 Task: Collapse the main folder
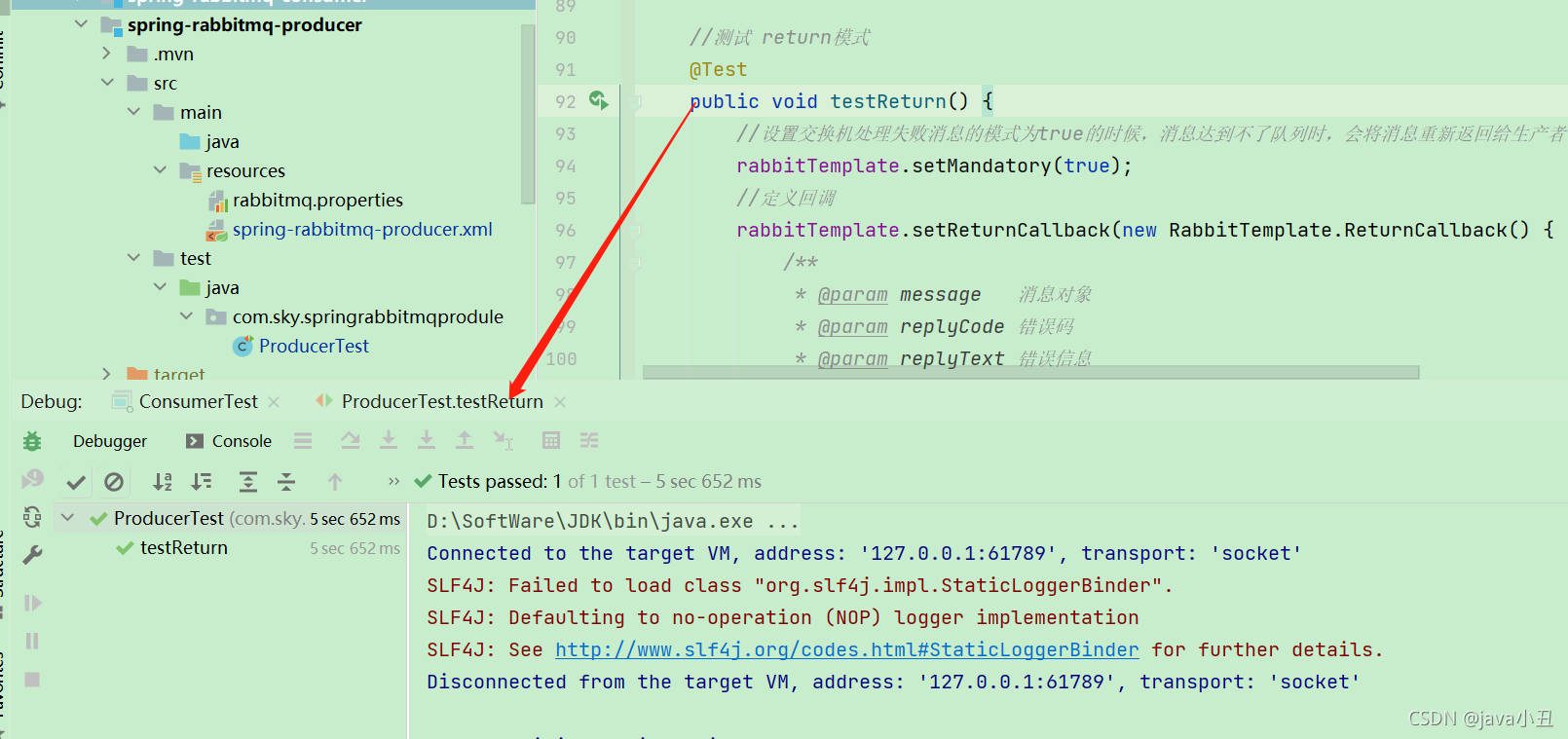(133, 112)
